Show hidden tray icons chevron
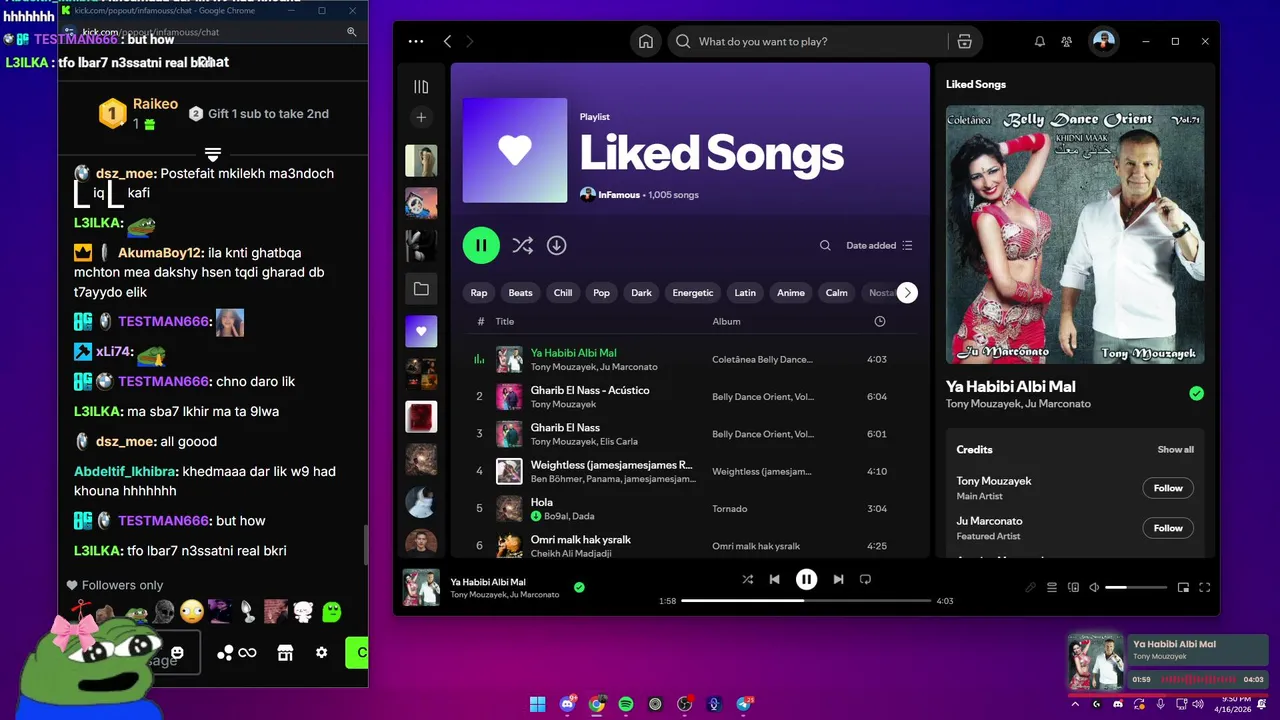1280x720 pixels. [x=1075, y=704]
